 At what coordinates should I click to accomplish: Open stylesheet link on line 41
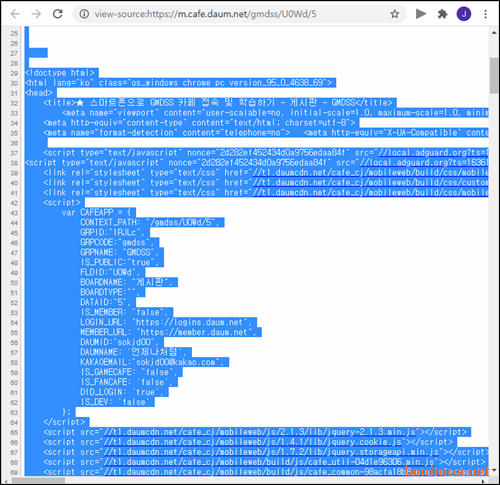pyautogui.click(x=370, y=193)
